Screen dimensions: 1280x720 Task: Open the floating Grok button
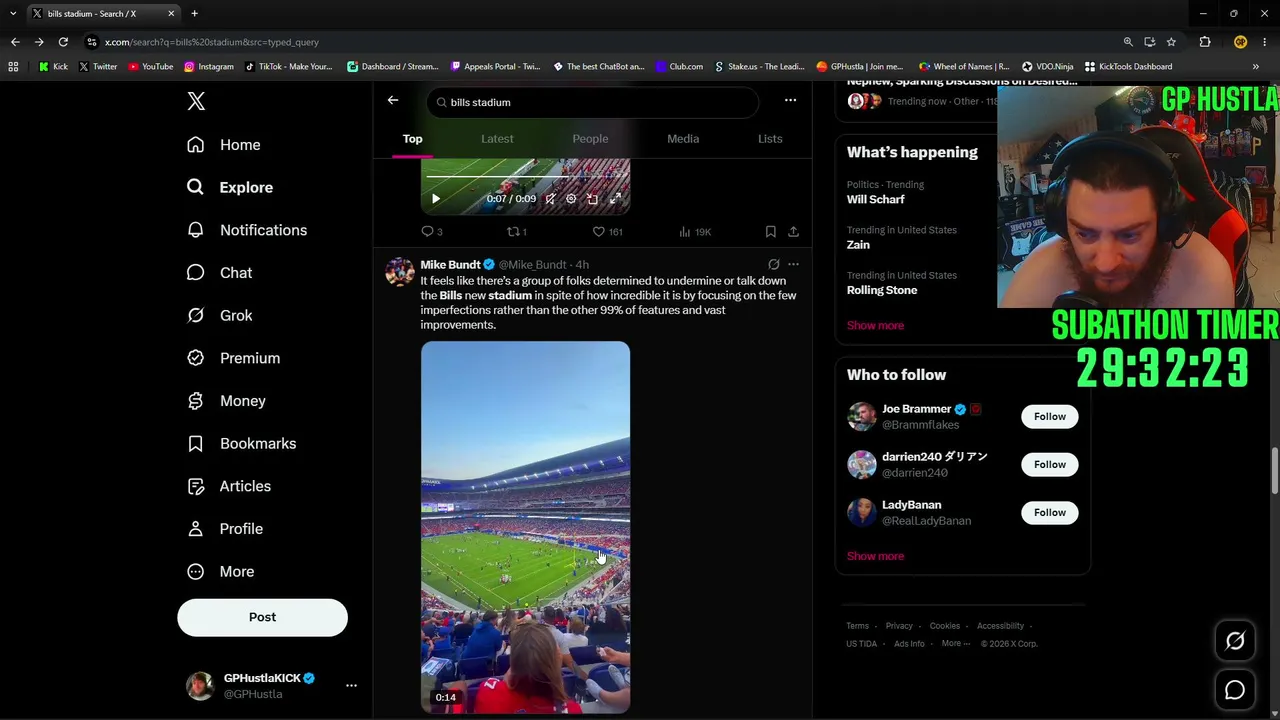point(1235,642)
